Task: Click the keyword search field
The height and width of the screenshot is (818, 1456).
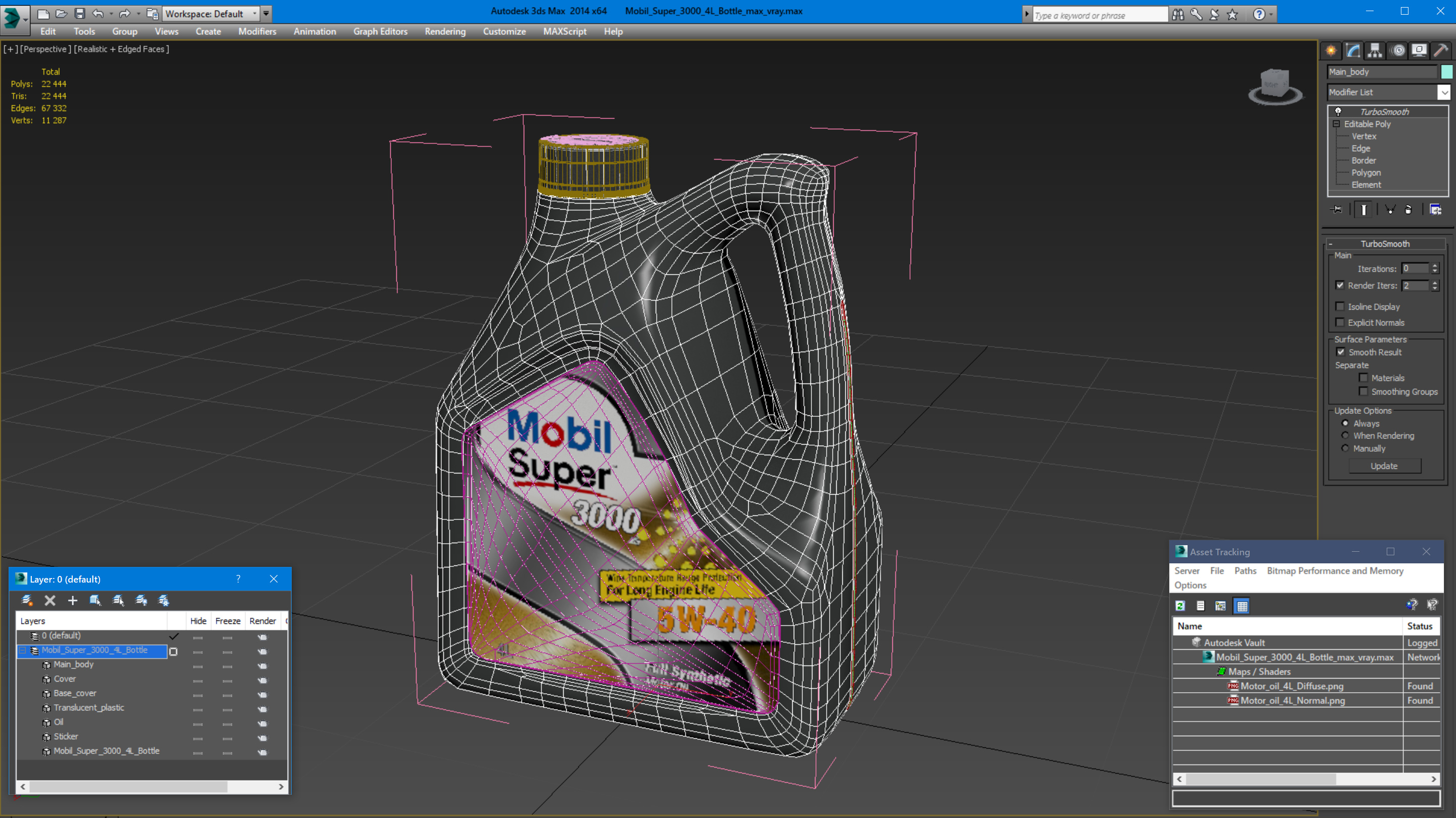Action: click(x=1100, y=15)
